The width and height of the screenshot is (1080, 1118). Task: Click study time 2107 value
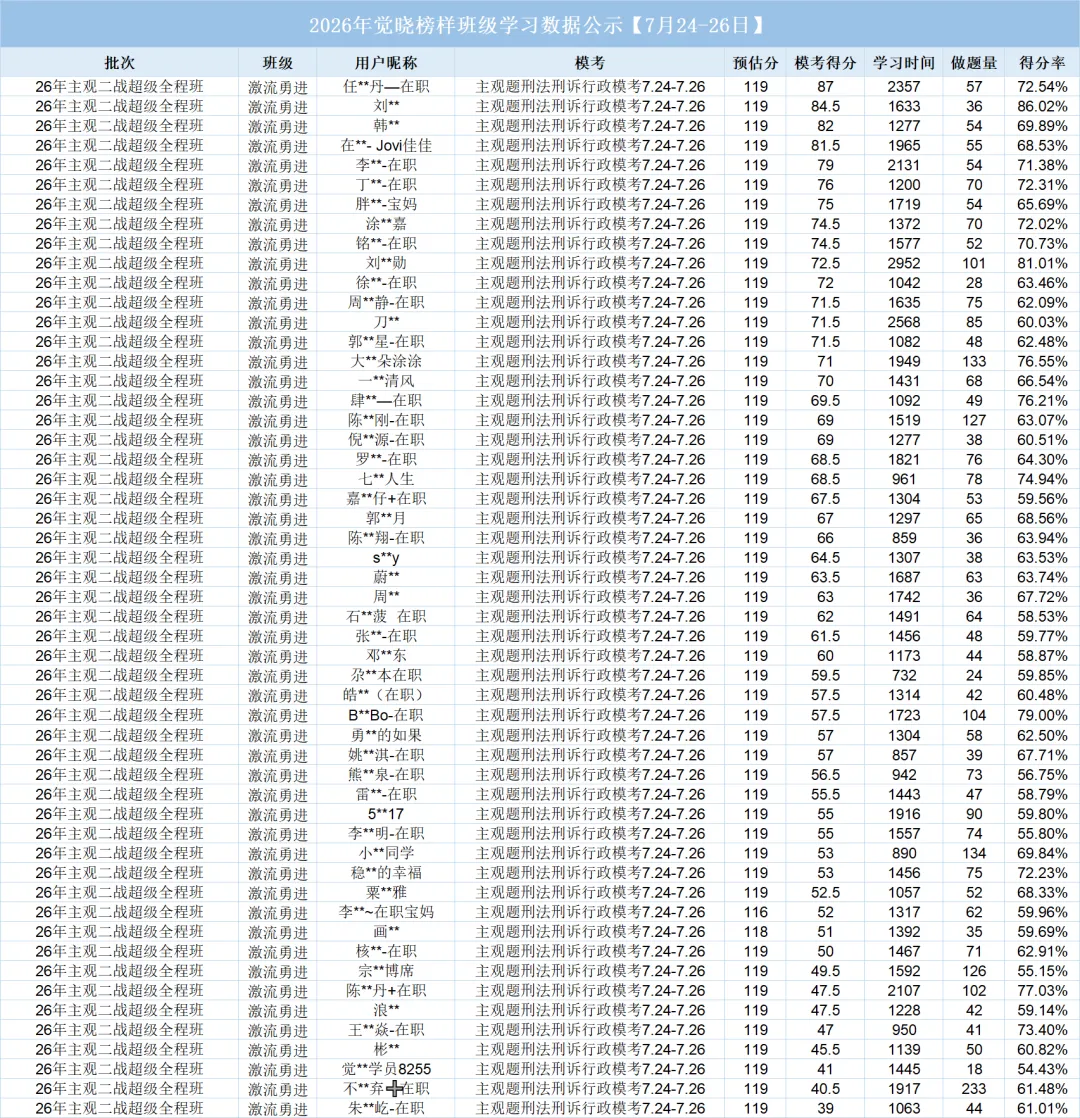pos(904,990)
